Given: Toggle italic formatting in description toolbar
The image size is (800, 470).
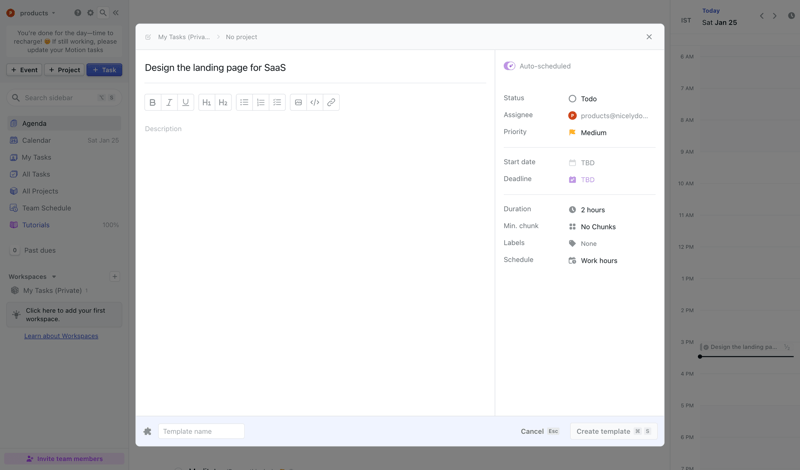Looking at the screenshot, I should click(x=169, y=103).
